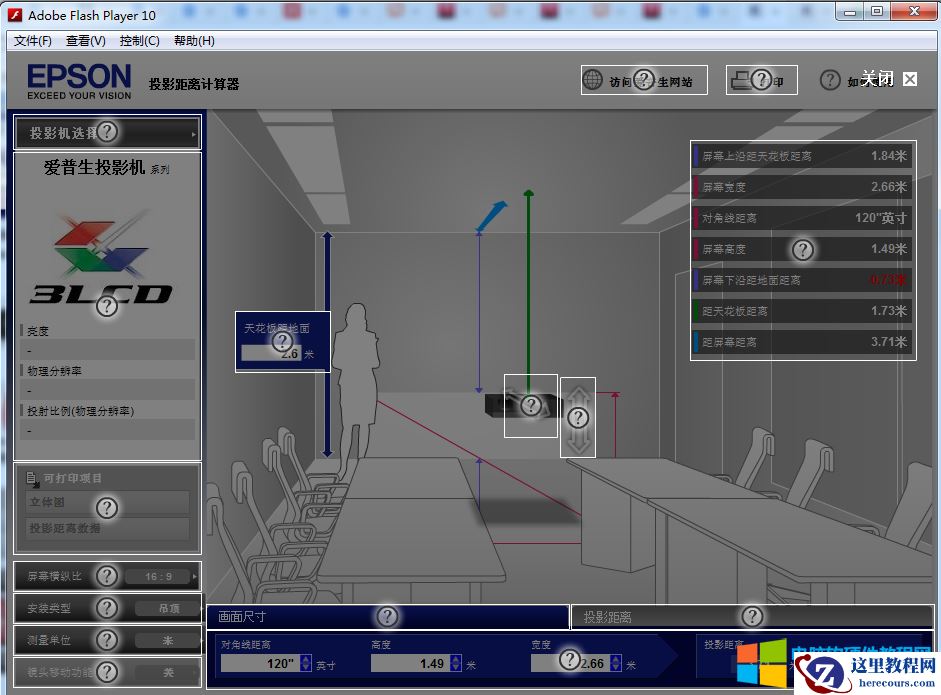Click the help mark on the 画面尺寸 tab
The width and height of the screenshot is (941, 695).
click(x=387, y=616)
